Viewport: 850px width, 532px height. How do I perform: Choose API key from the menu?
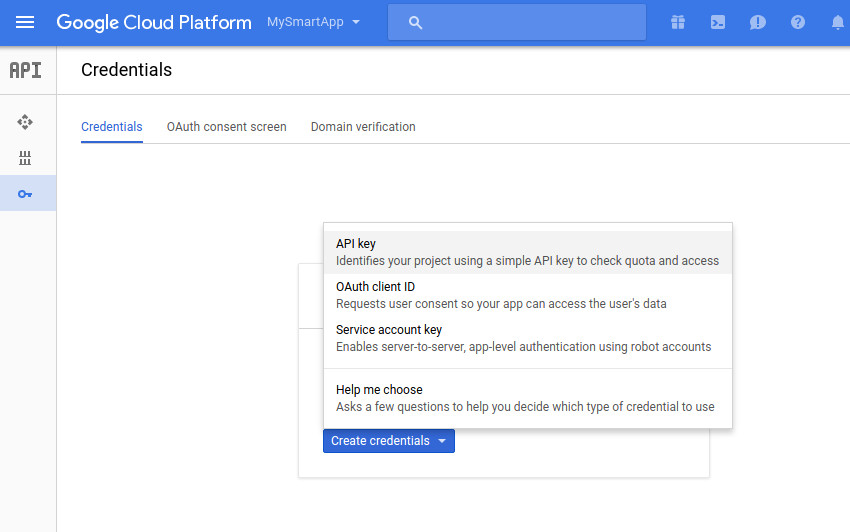527,252
